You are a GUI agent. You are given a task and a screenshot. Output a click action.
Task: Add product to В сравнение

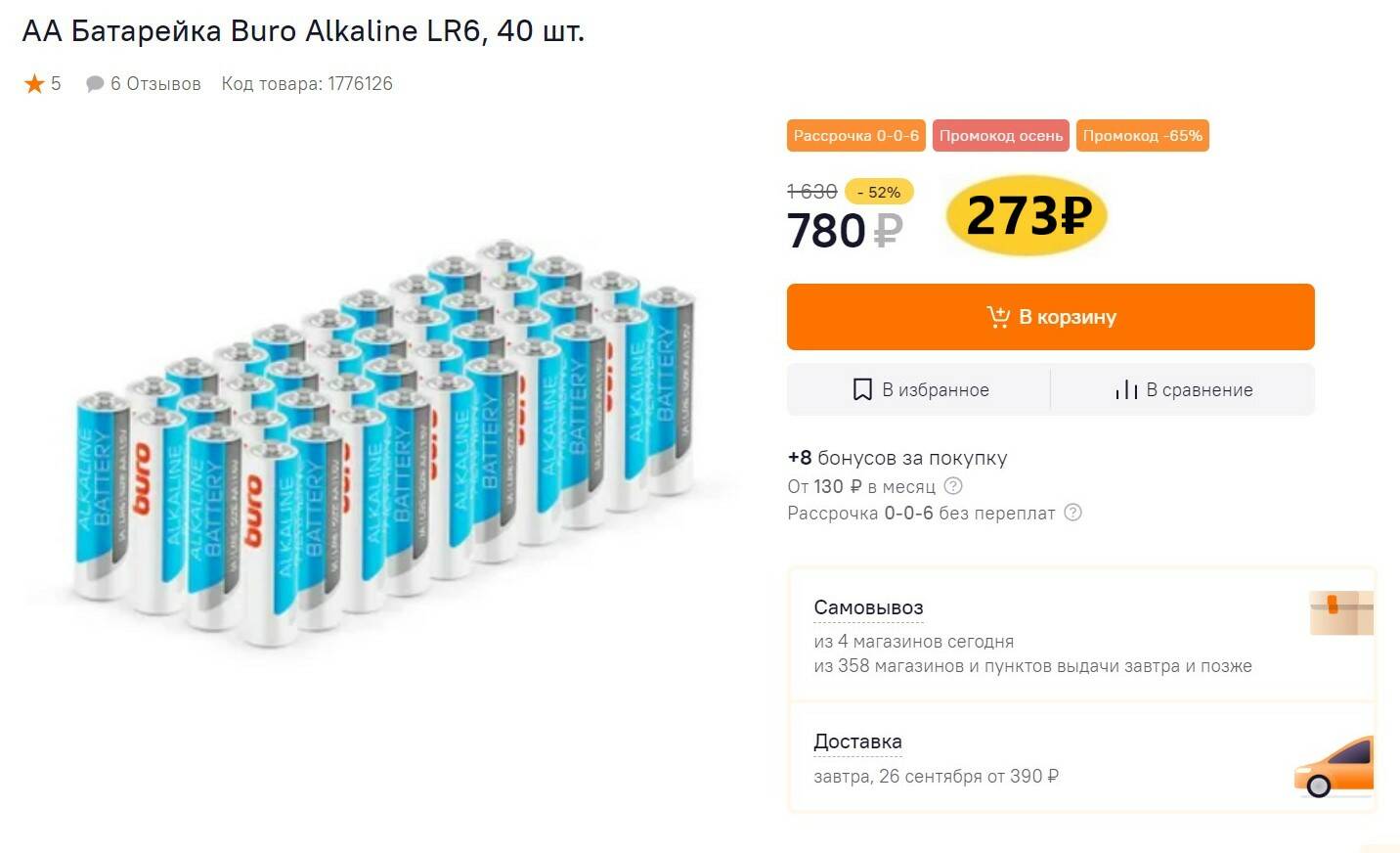click(1183, 389)
